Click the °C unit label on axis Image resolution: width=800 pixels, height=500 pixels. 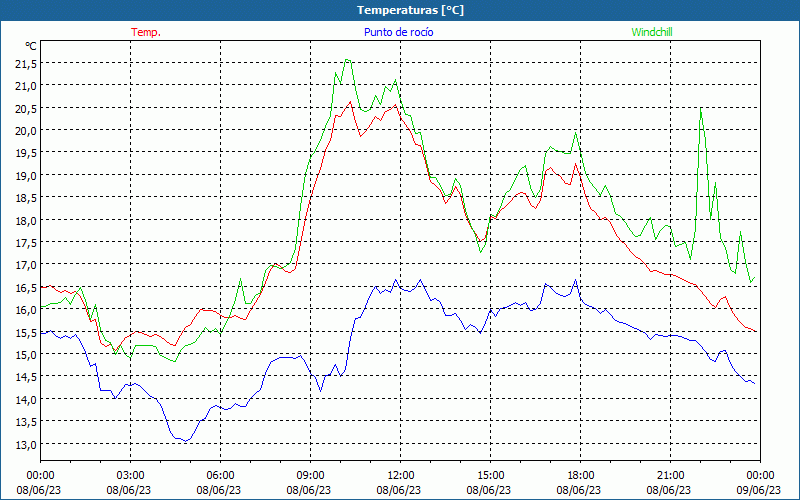tap(31, 46)
